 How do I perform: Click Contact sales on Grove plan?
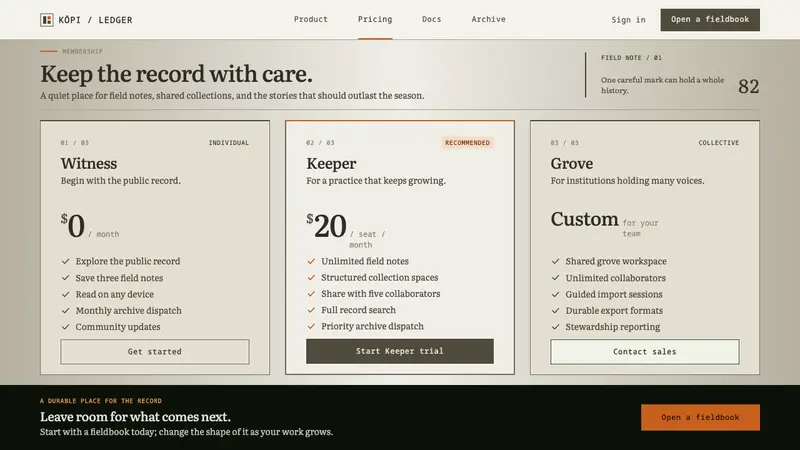pos(645,352)
